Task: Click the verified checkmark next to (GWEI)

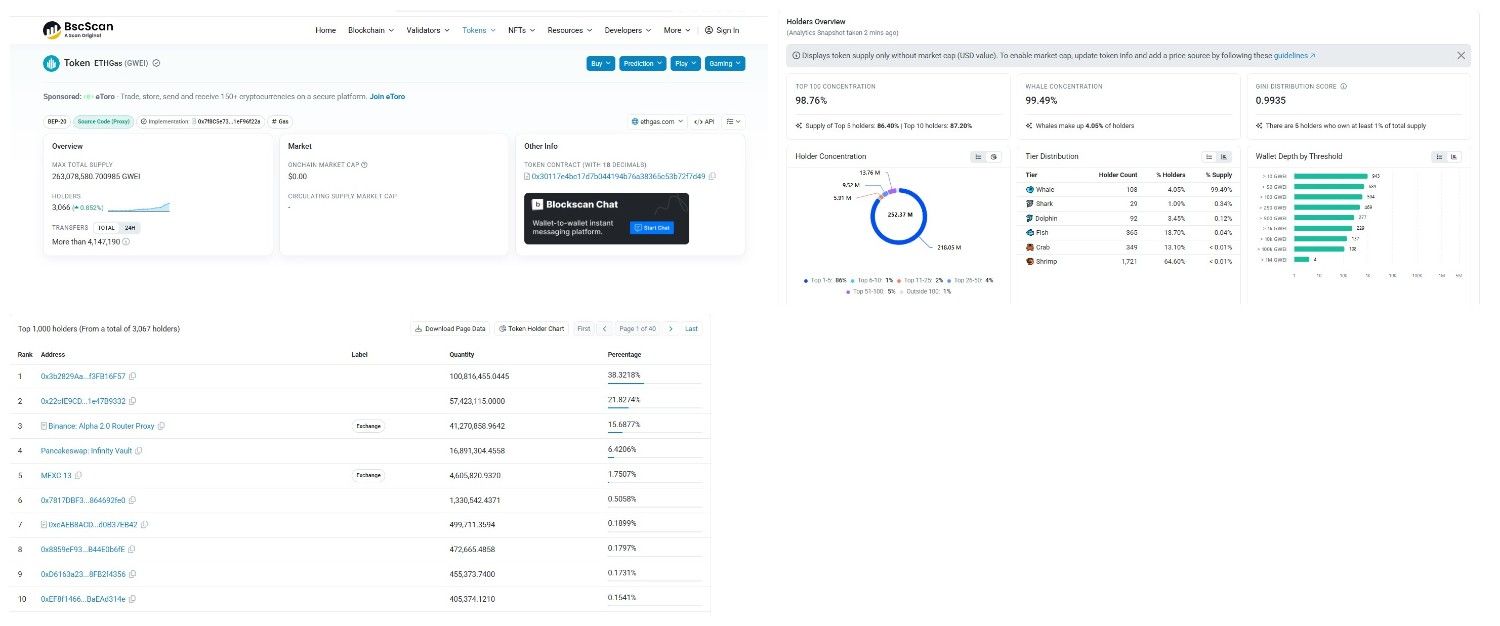Action: [156, 63]
